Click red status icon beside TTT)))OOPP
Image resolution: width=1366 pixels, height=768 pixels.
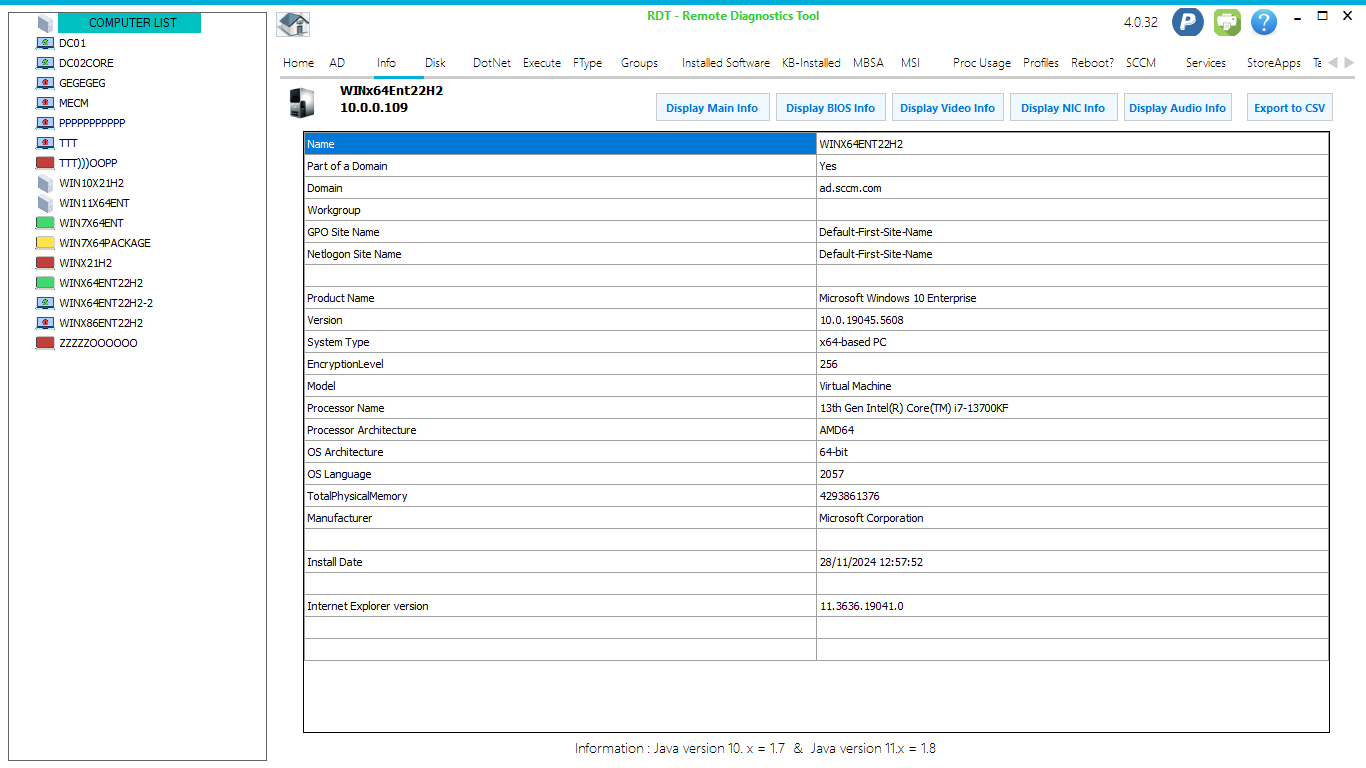point(45,163)
